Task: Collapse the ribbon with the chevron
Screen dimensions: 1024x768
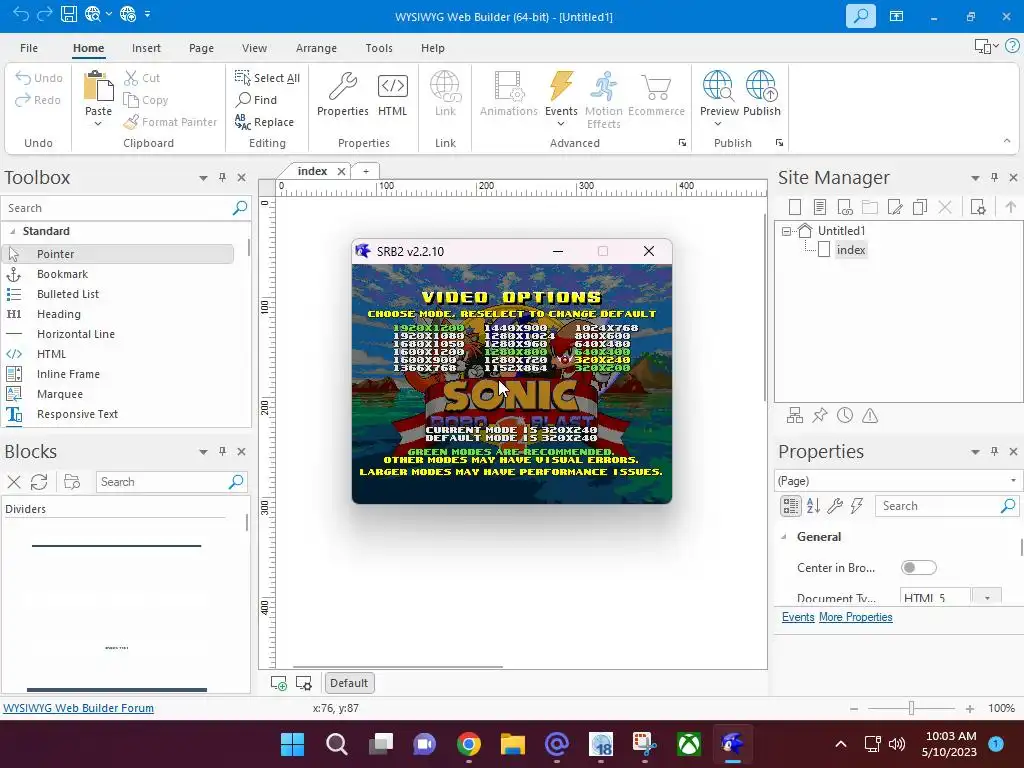Action: [x=1006, y=140]
